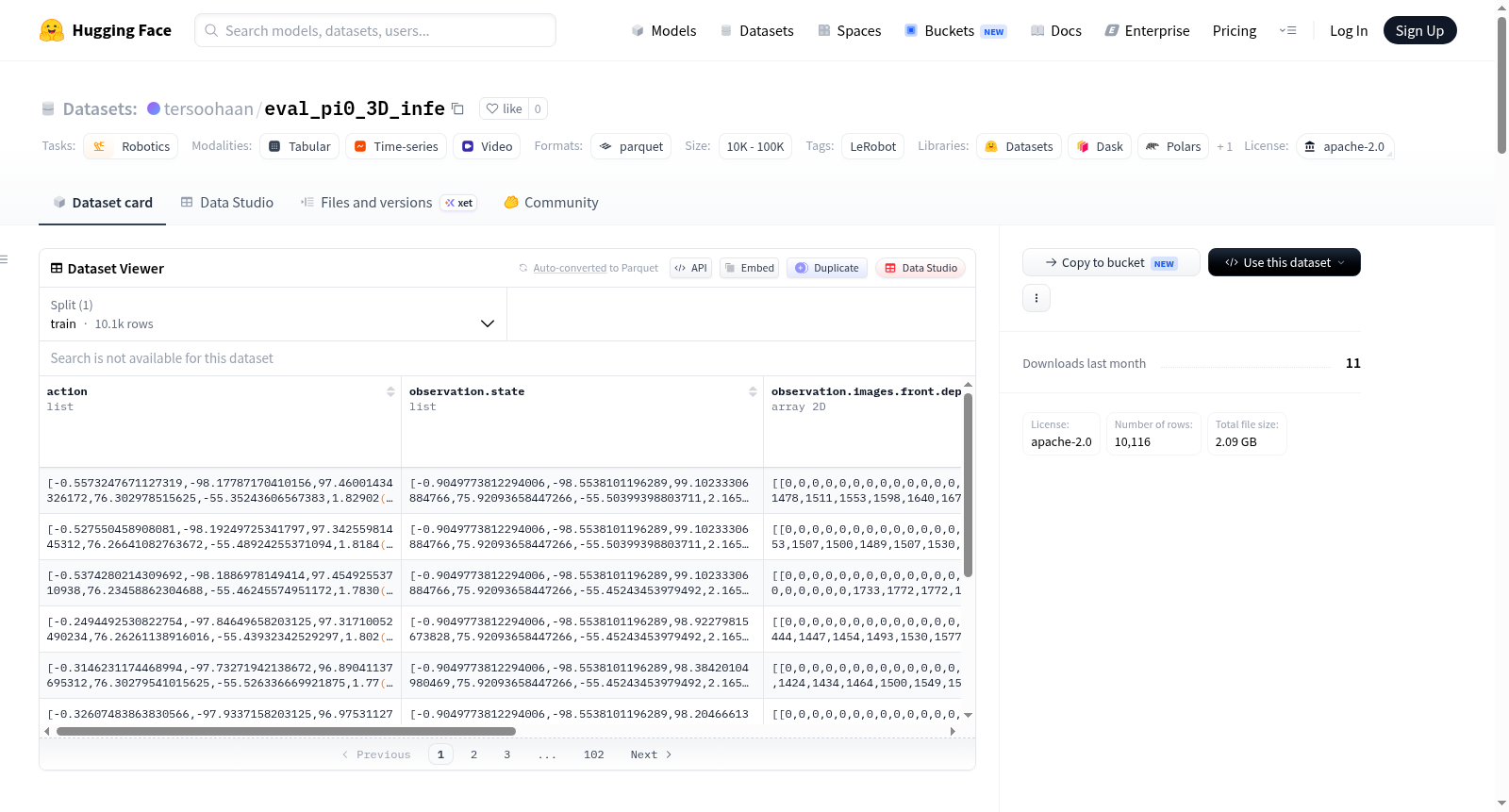Click the eval_pi0_3D_infe dataset title

click(355, 108)
